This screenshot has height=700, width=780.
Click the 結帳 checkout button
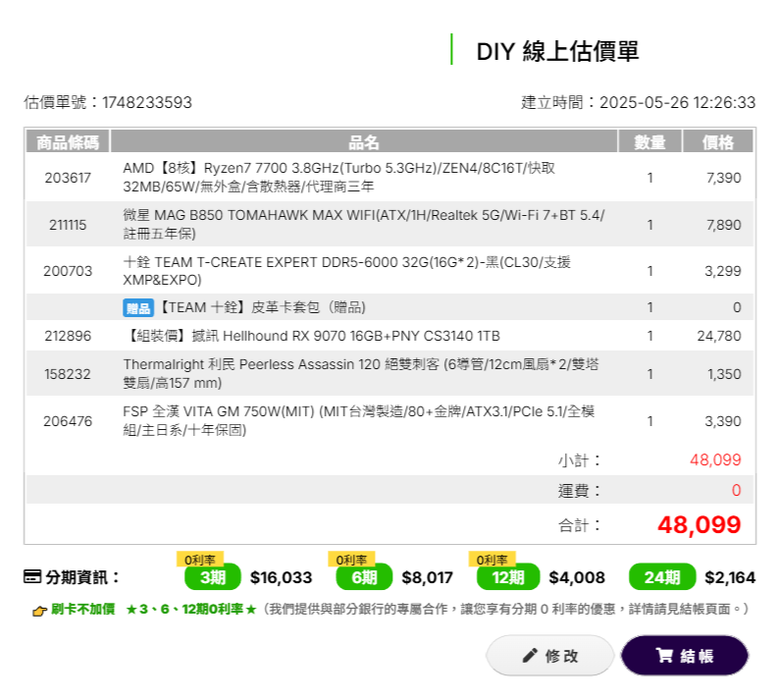(x=685, y=655)
